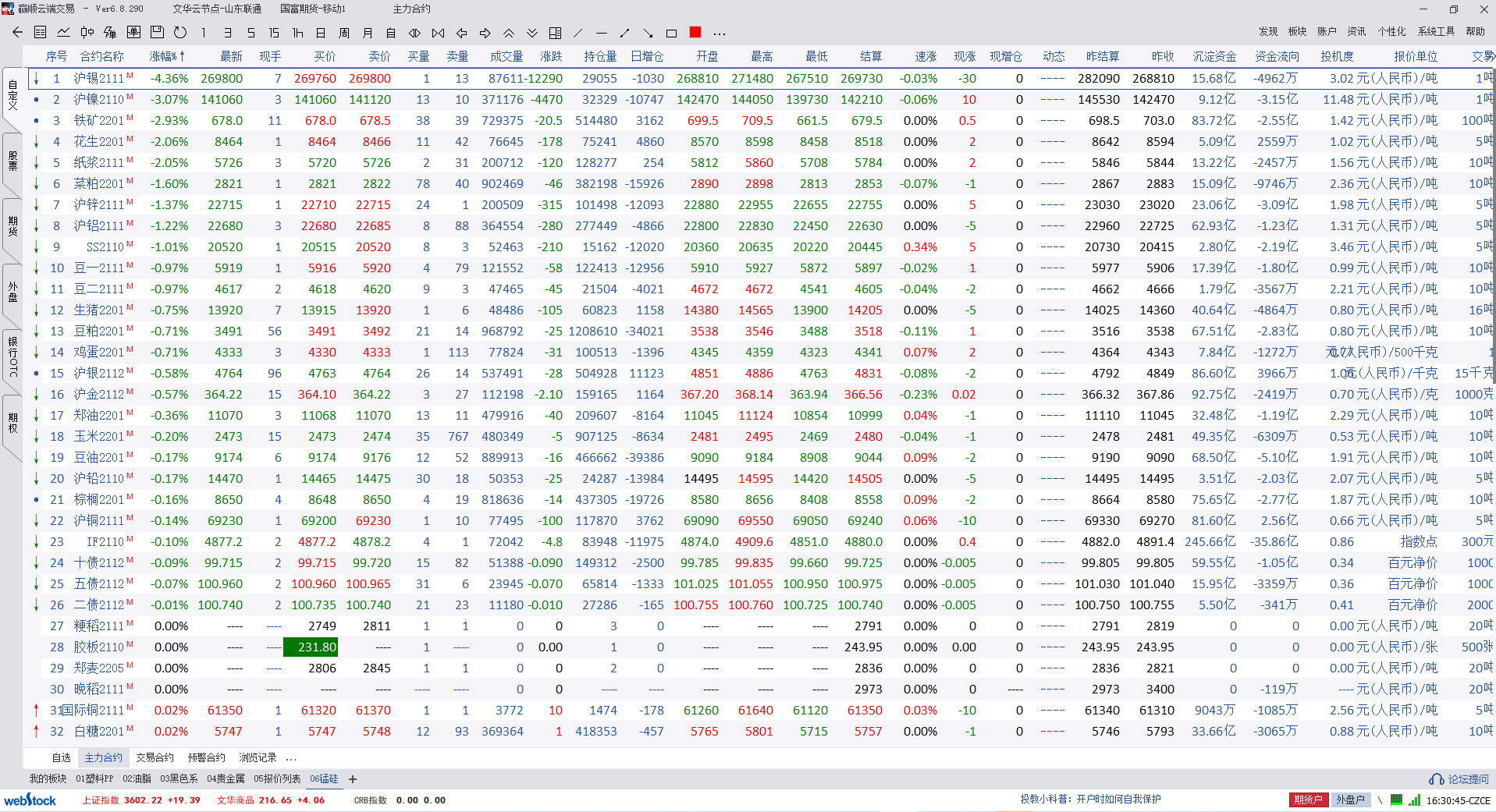Click the hollow right arrow icon
1496x812 pixels.
(x=485, y=33)
